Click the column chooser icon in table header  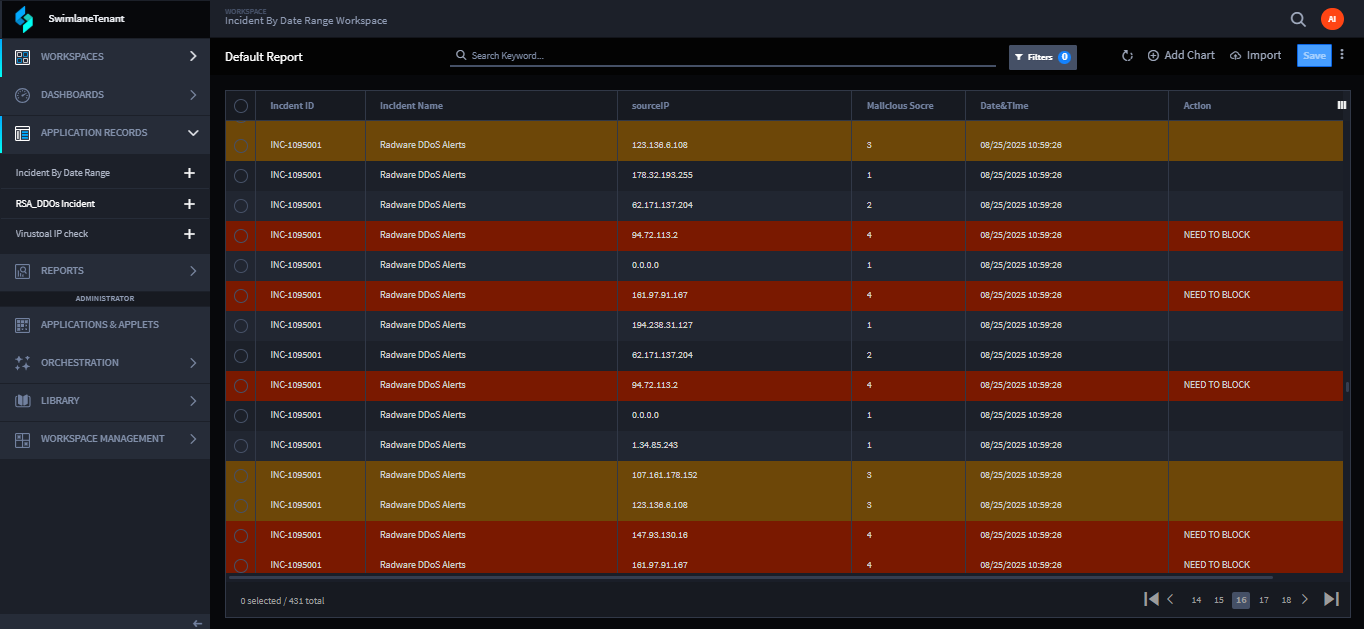point(1341,105)
